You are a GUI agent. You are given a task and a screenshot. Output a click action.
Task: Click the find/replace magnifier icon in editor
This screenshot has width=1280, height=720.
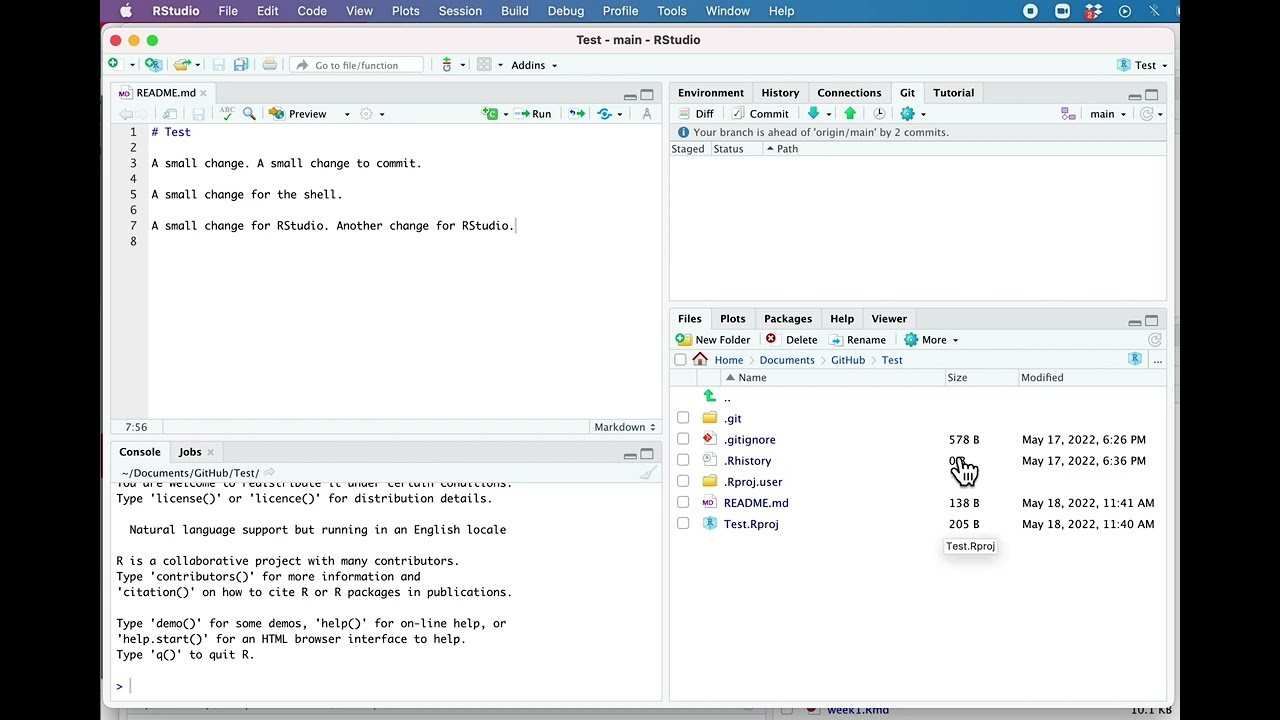[x=249, y=114]
